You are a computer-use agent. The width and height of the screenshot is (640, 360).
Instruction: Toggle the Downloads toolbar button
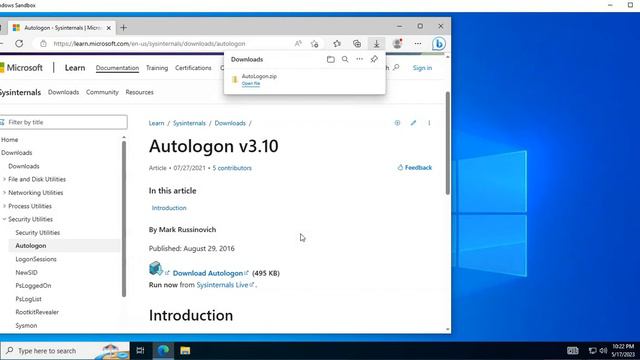click(376, 44)
